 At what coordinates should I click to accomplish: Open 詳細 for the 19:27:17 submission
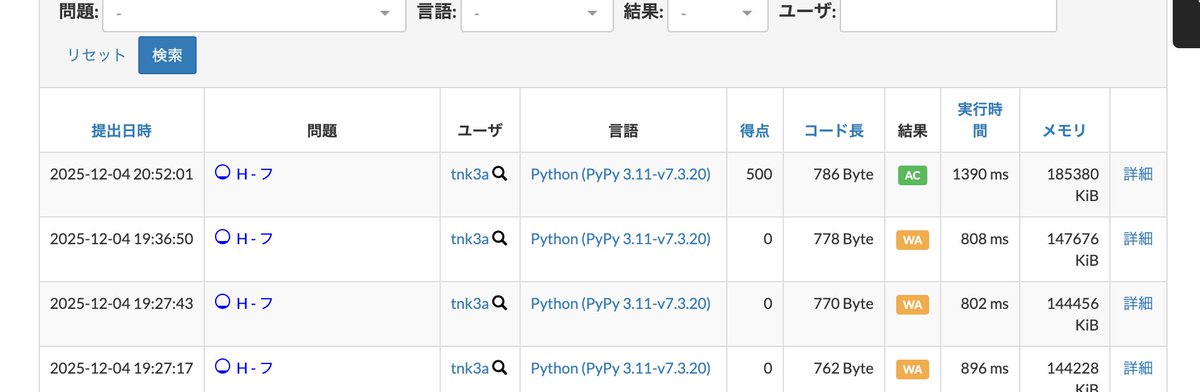(1138, 368)
